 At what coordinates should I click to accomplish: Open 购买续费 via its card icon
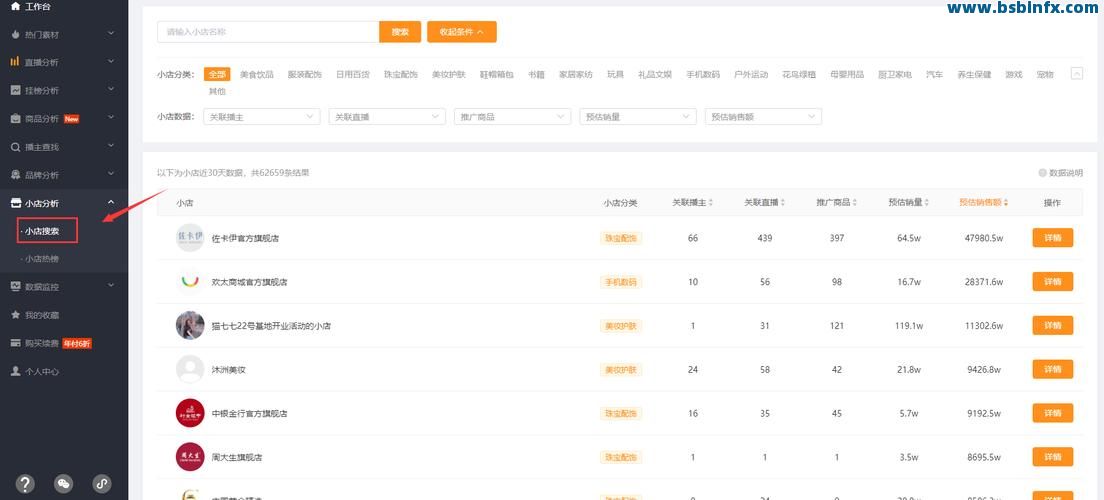tap(15, 343)
